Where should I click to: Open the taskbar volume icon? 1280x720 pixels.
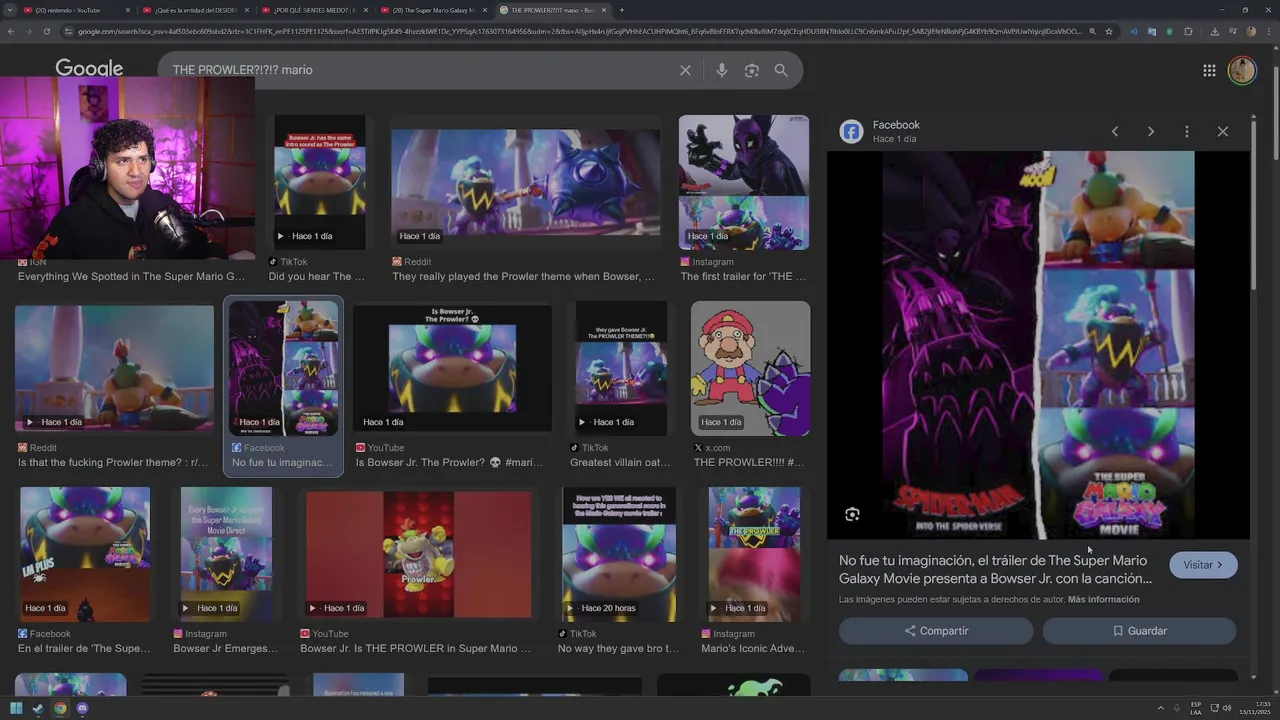coord(1228,708)
